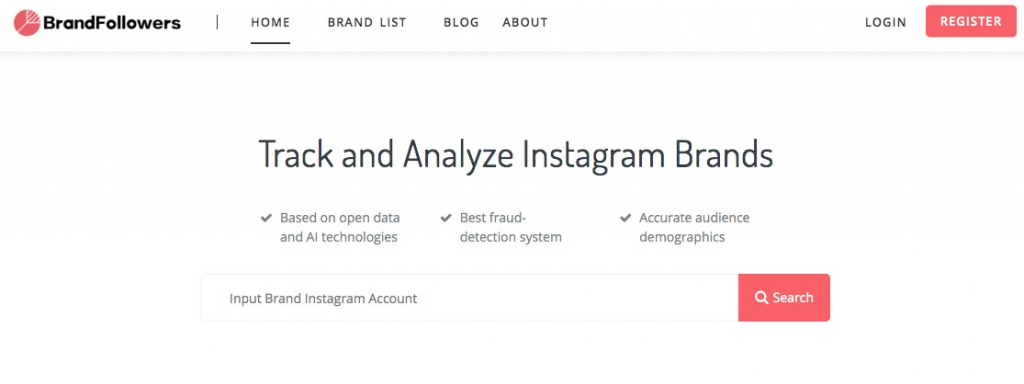Go to the BRAND LIST page
This screenshot has width=1024, height=384.
pyautogui.click(x=367, y=22)
